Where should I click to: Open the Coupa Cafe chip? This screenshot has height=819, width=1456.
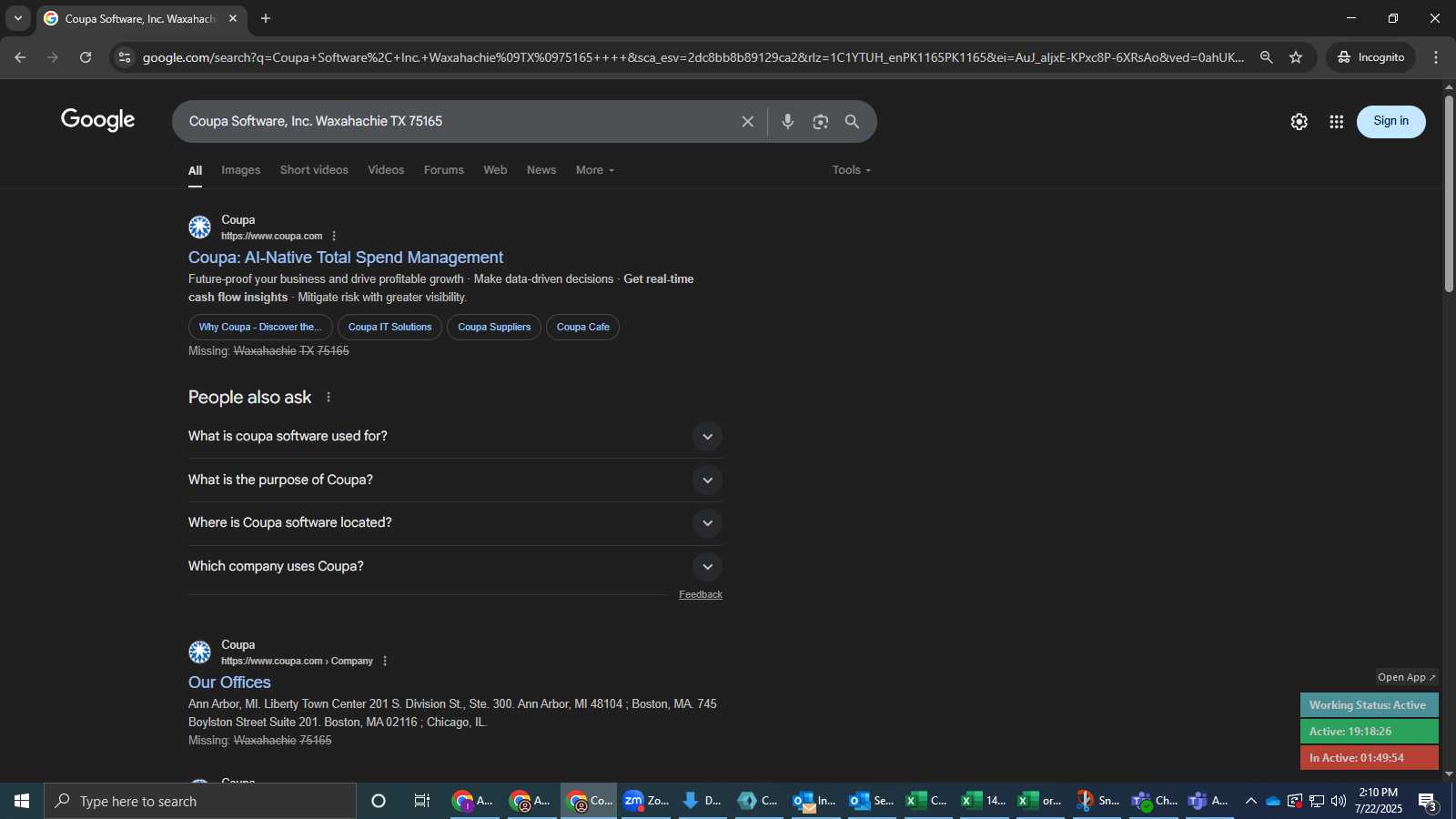582,327
